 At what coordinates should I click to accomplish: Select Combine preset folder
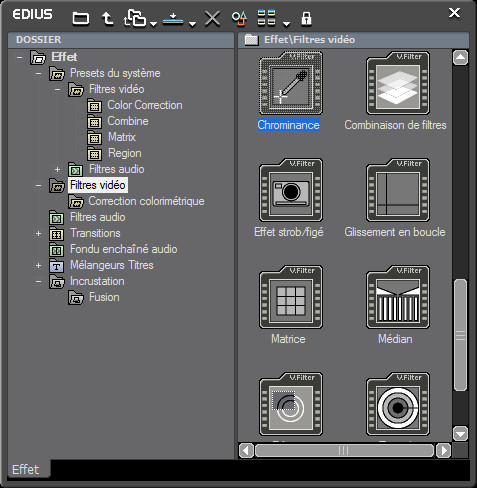pyautogui.click(x=128, y=121)
